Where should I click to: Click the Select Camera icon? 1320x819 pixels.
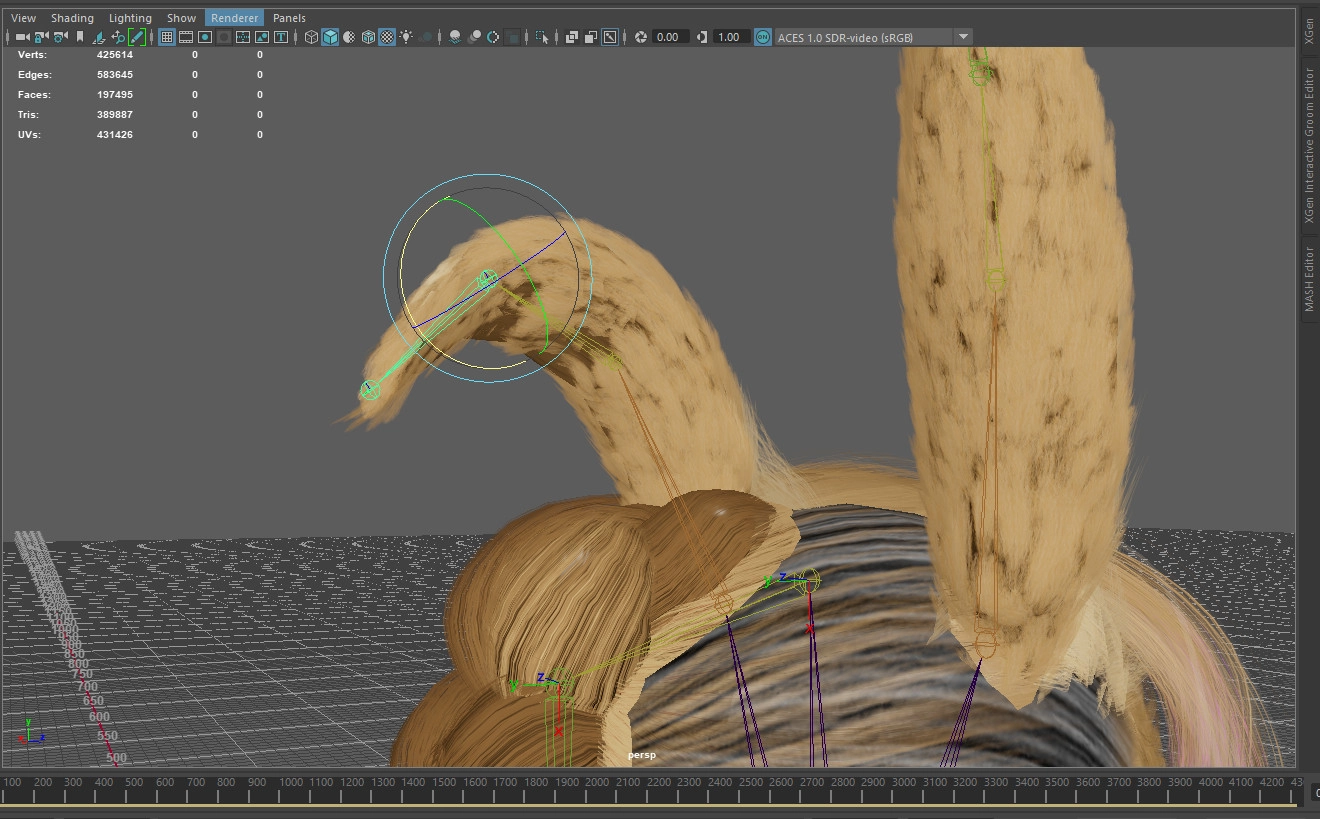[22, 37]
